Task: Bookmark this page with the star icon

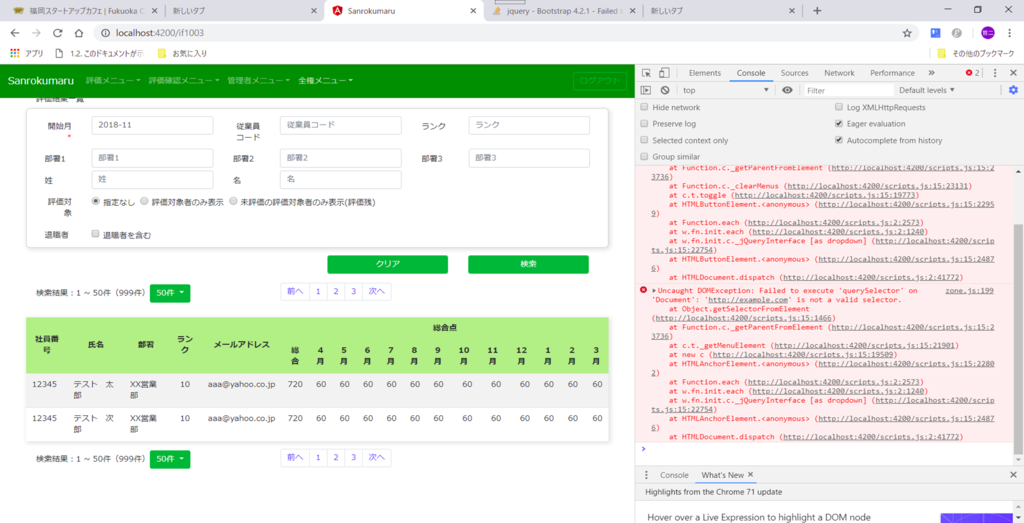Action: pos(906,33)
